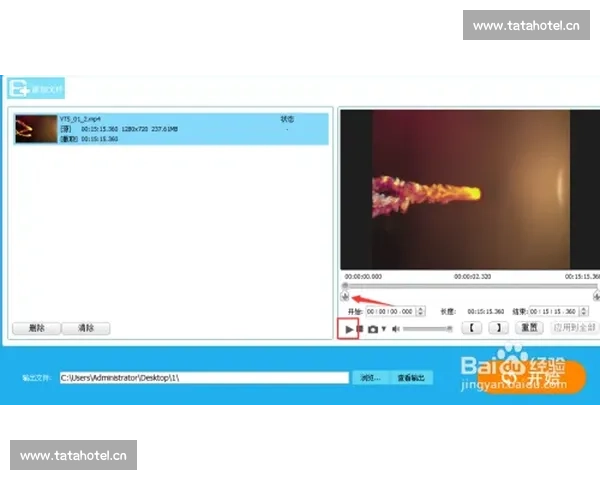Click the Clear (清除) button
600x480 pixels.
[x=86, y=328]
